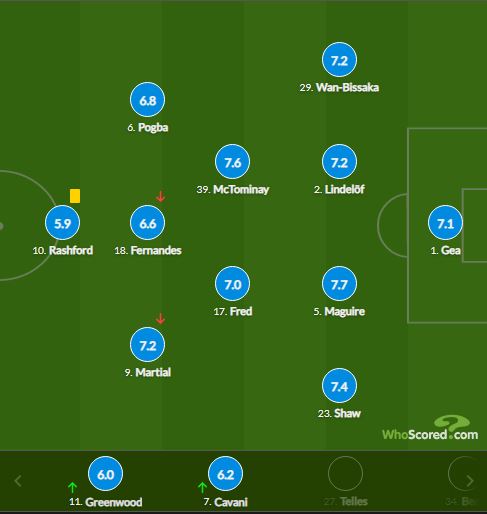Screen dimensions: 487x514
Task: Click the red substituted-off arrow above Fernandes
Action: [161, 197]
